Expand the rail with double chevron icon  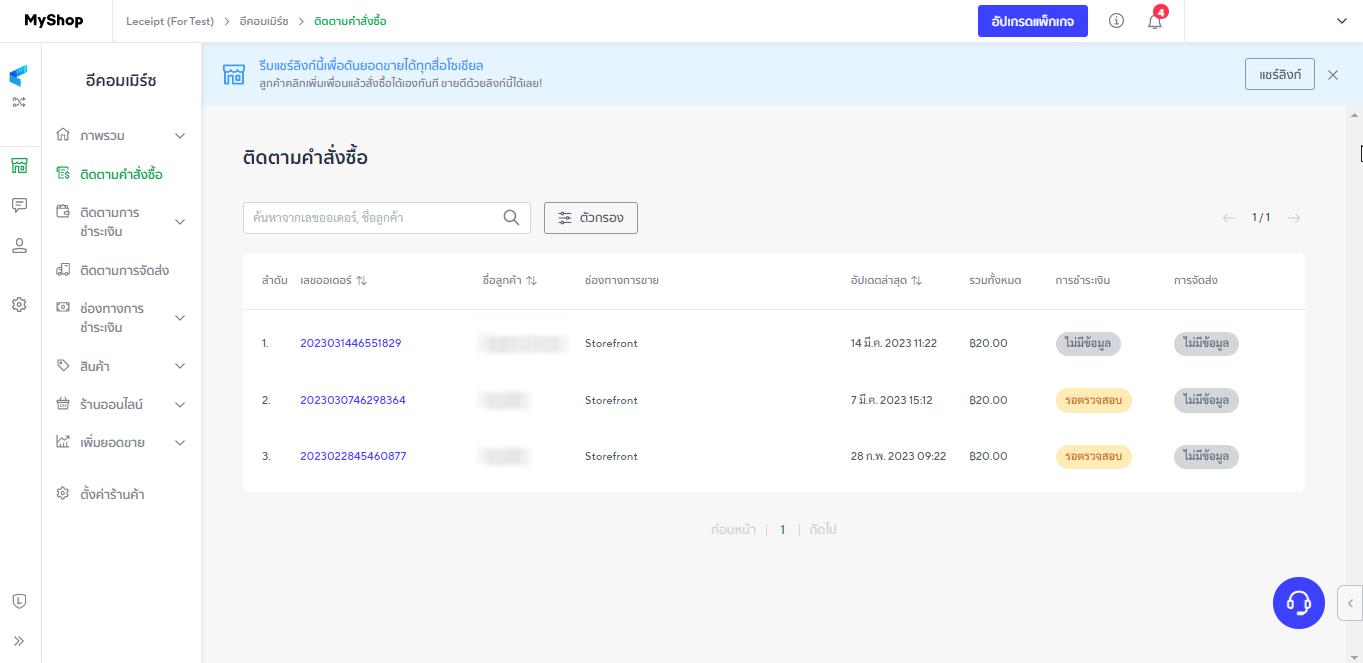pyautogui.click(x=19, y=641)
